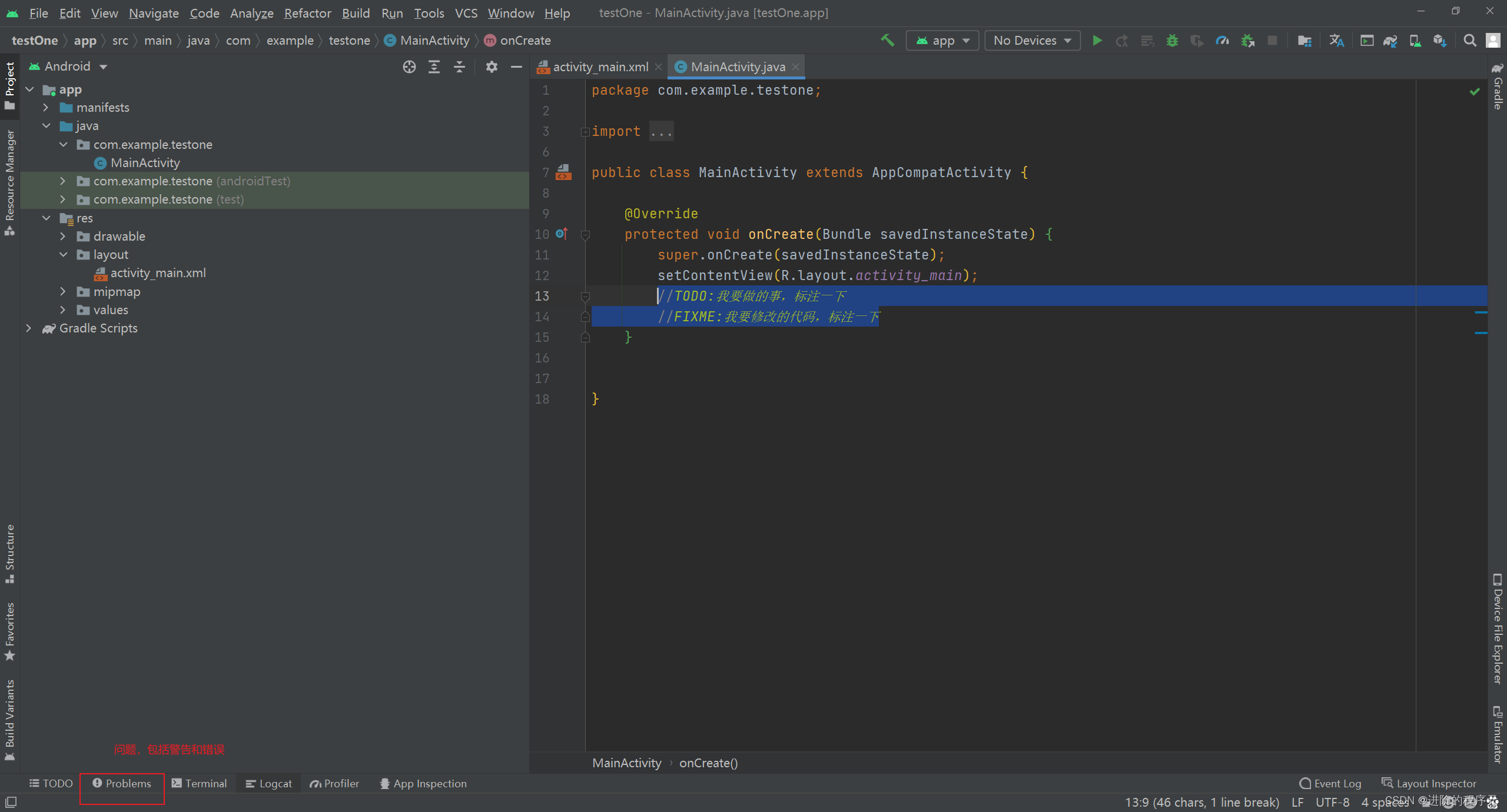Screen dimensions: 1507x812
Task: Profile the app with the gauge icon
Action: pos(1222,40)
